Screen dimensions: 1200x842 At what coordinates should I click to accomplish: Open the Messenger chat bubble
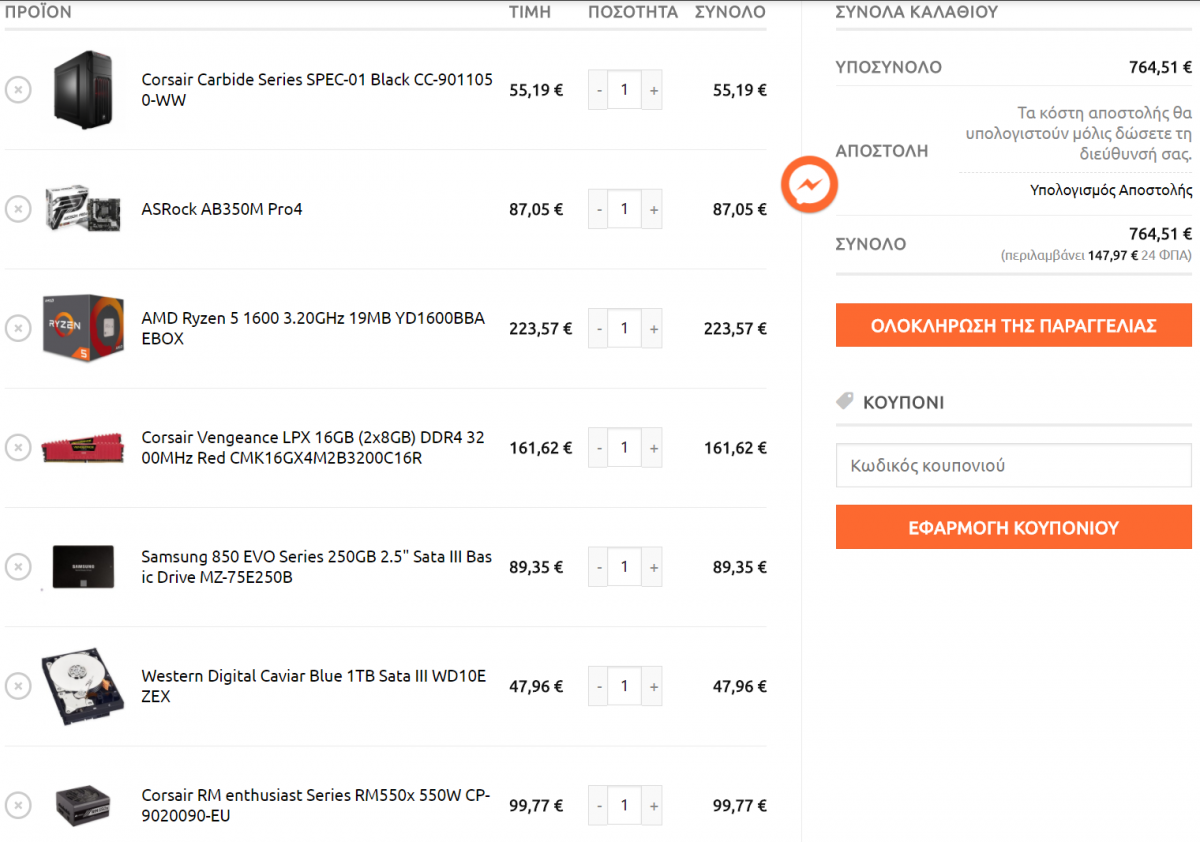pyautogui.click(x=809, y=184)
